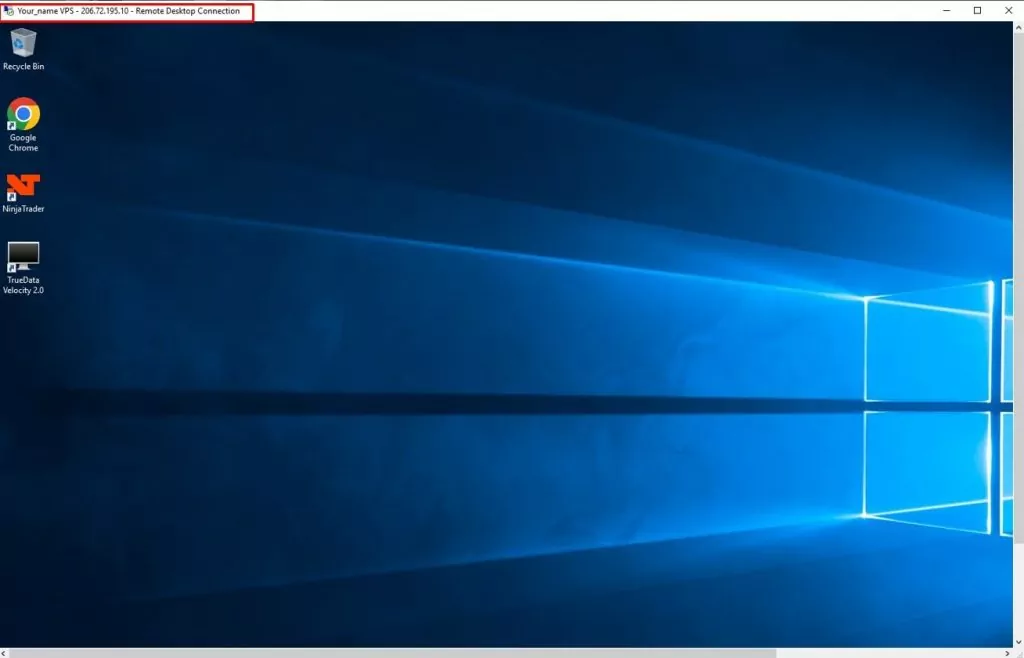Click the horizontal scrollbar left arrow

point(5,653)
